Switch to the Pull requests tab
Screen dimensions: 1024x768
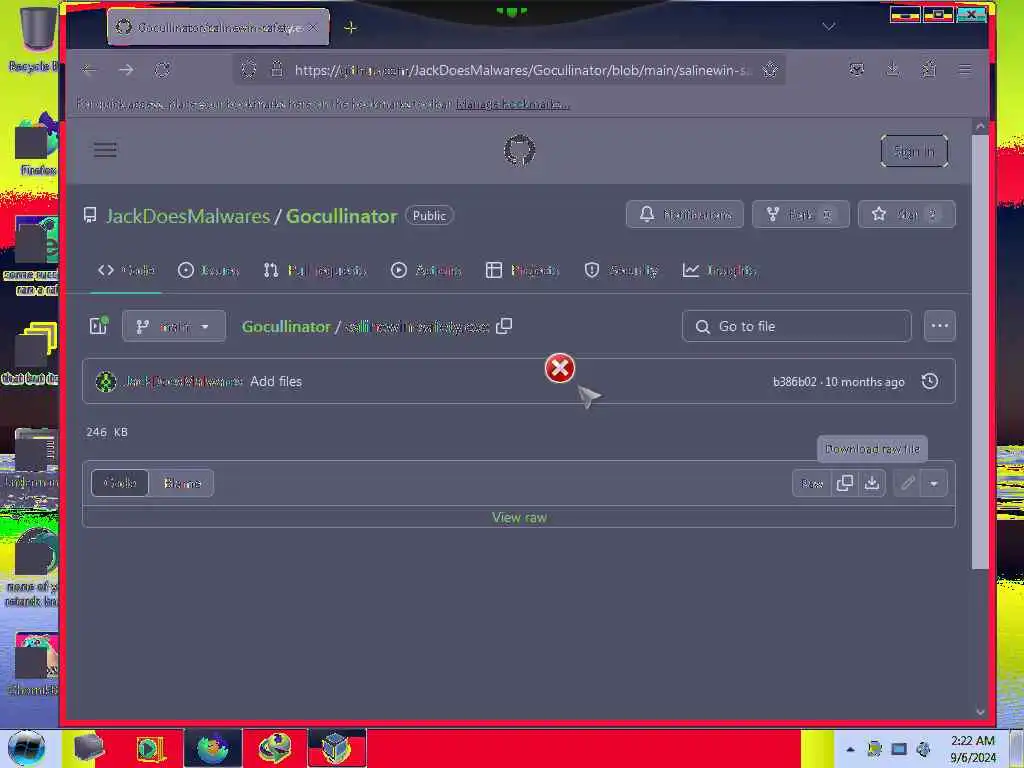[315, 270]
